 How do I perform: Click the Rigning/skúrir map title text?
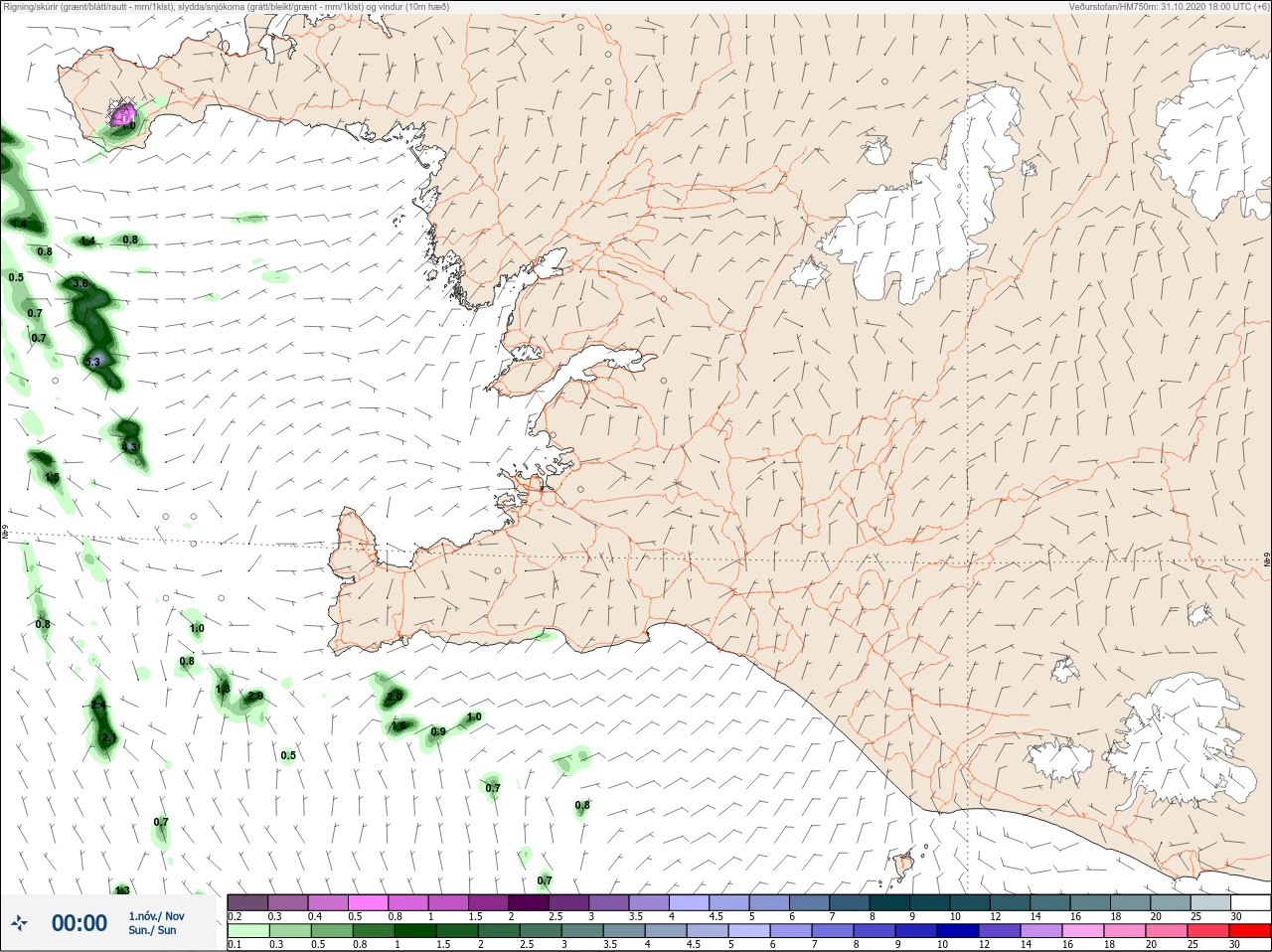coord(226,7)
